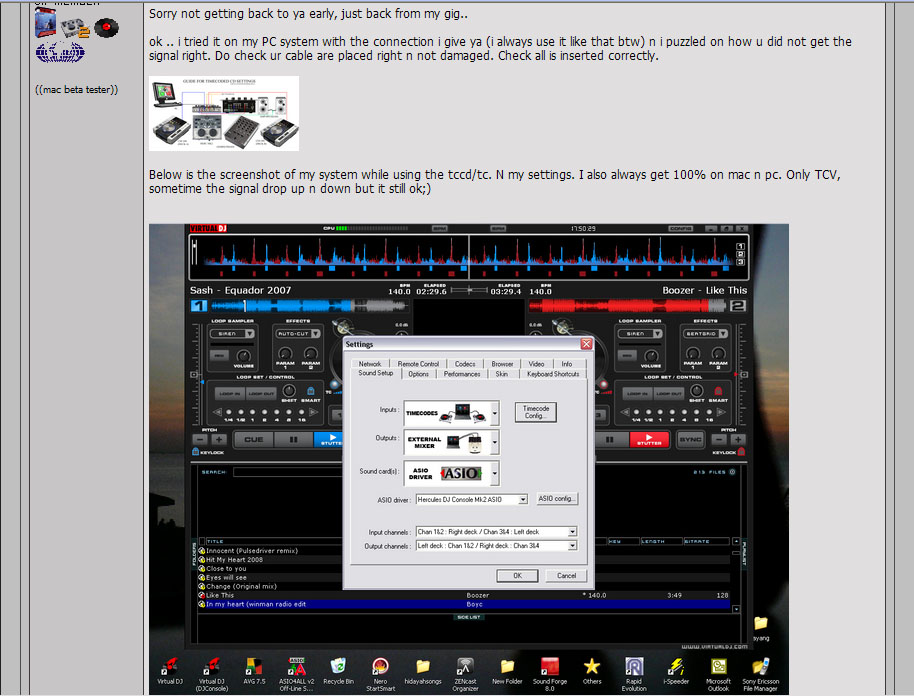Viewport: 914px width, 696px height.
Task: Select the 16-beat loop length on right deck
Action: coord(709,413)
